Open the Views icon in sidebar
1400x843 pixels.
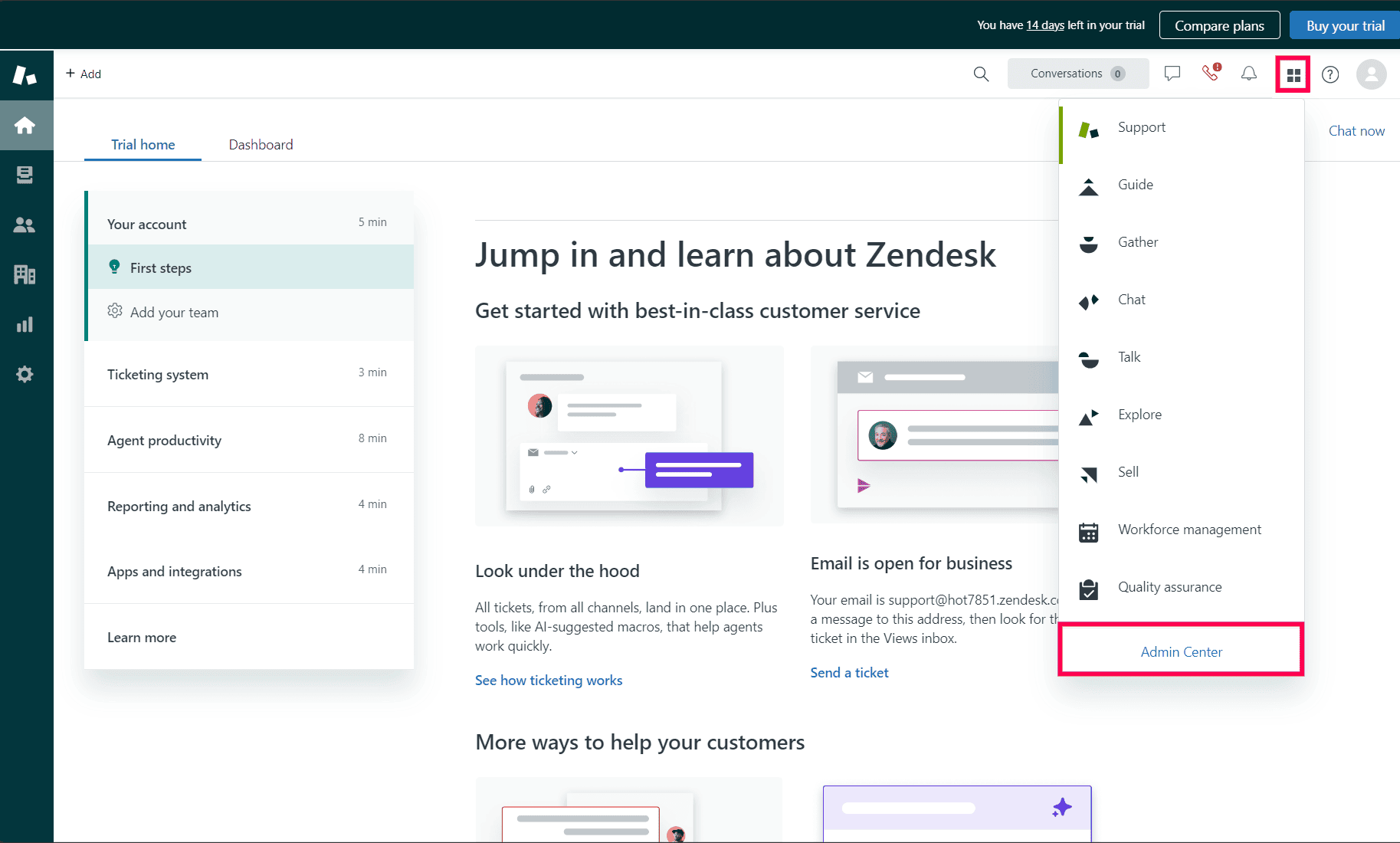(25, 175)
